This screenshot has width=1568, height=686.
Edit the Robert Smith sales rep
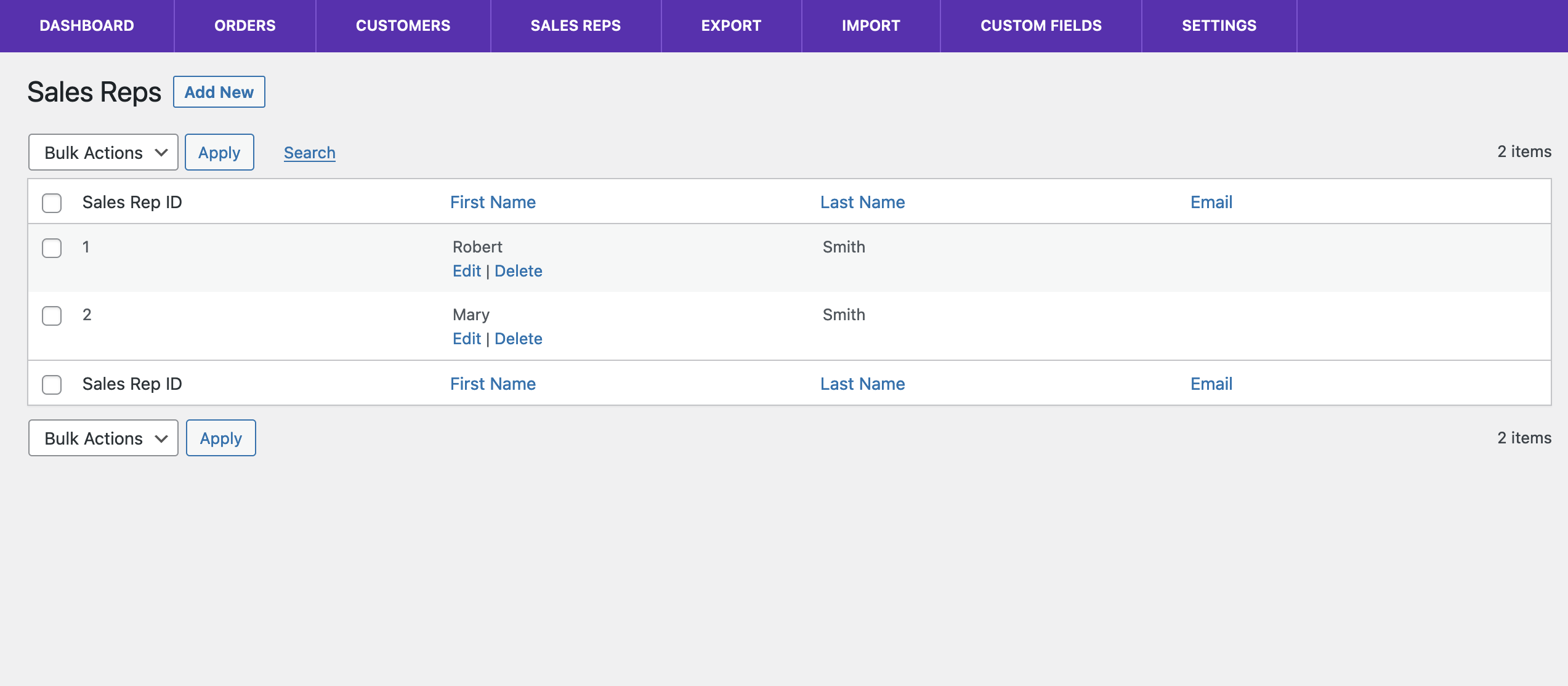[466, 271]
